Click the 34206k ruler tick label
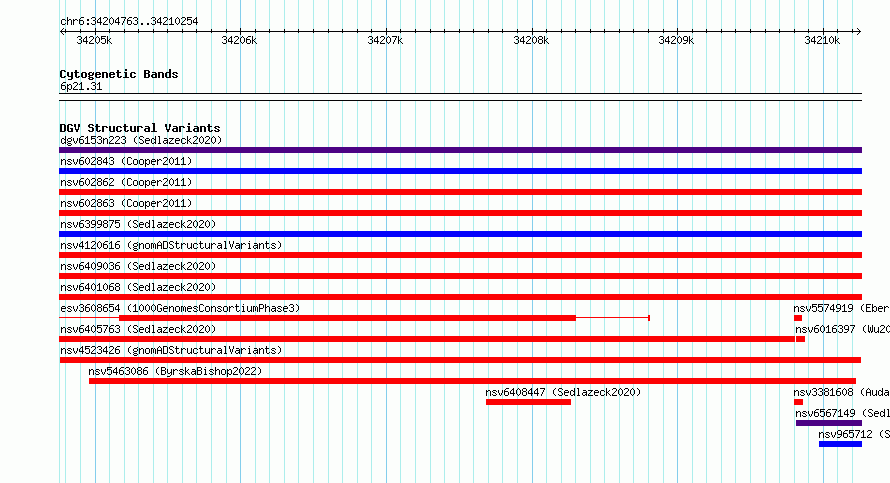This screenshot has width=890, height=483. (239, 40)
